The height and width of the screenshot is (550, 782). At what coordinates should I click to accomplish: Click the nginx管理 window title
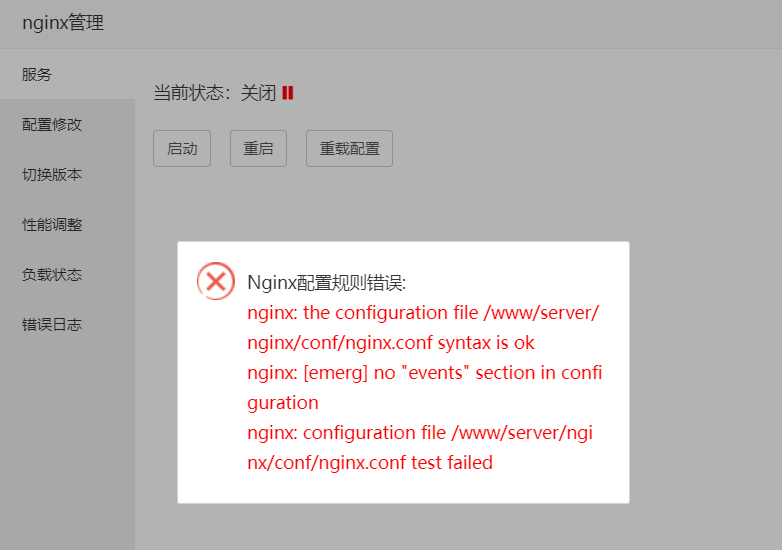[63, 23]
